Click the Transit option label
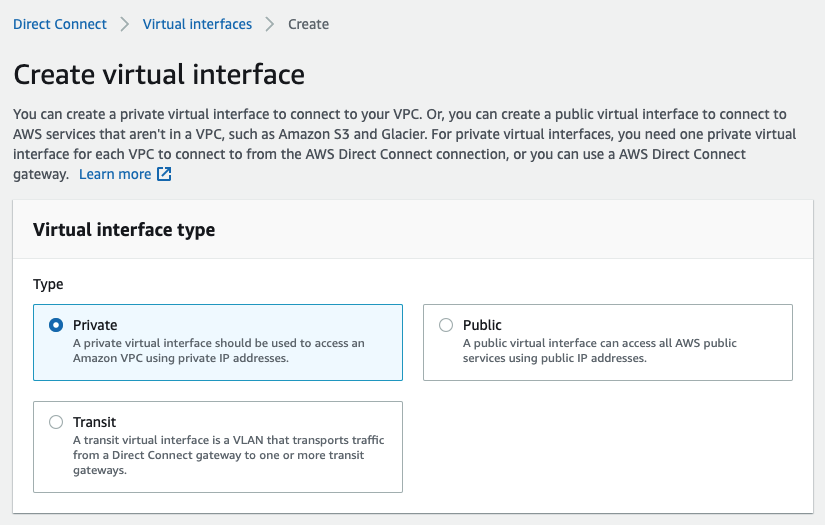This screenshot has height=525, width=825. 95,422
